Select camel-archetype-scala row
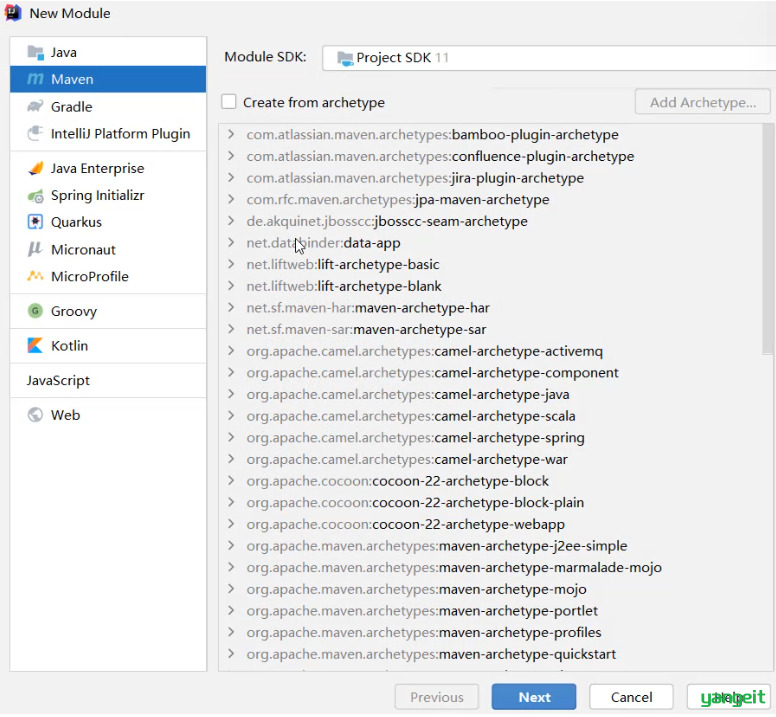The height and width of the screenshot is (717, 776). point(490,416)
